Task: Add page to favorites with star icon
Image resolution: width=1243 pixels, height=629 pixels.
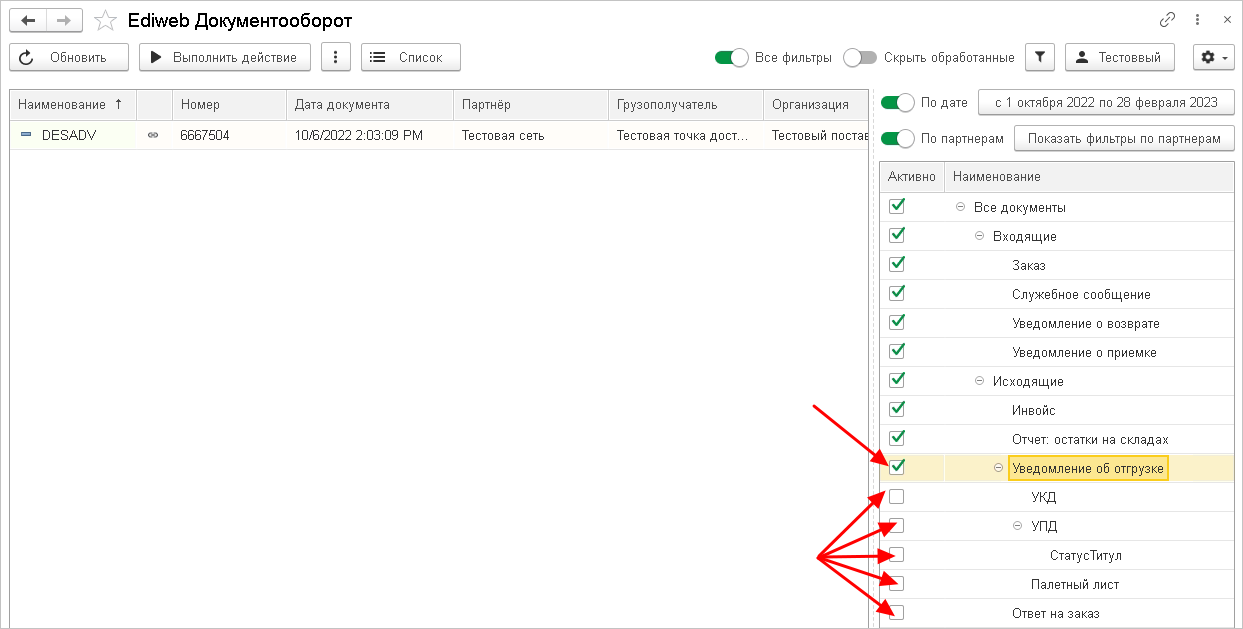Action: 105,20
